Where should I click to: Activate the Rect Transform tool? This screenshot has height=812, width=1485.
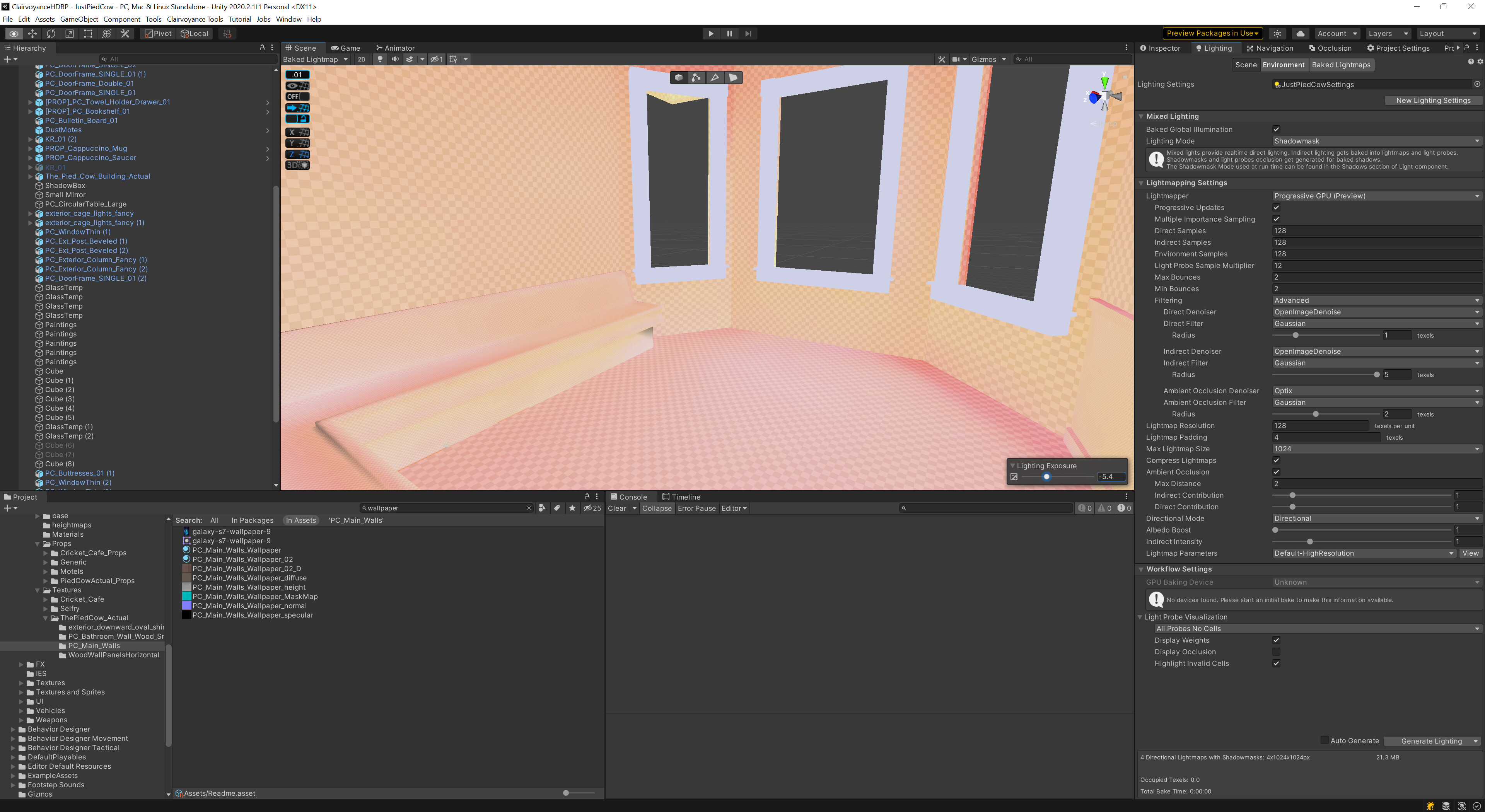coord(88,33)
